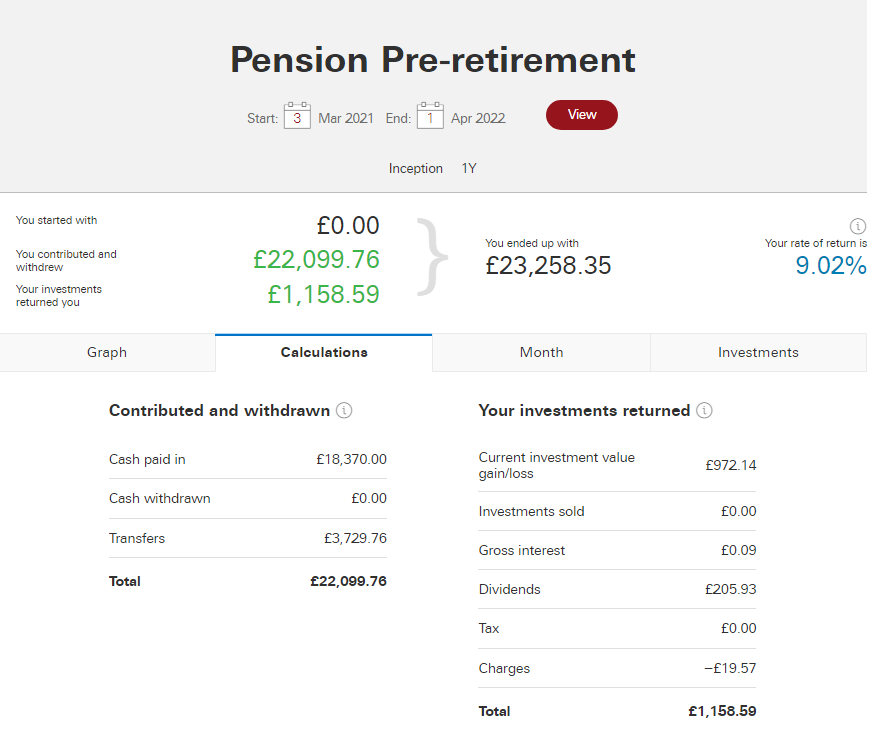Viewport: 874px width, 733px height.
Task: Click the £1,158.59 investments returned amount
Action: [x=323, y=294]
